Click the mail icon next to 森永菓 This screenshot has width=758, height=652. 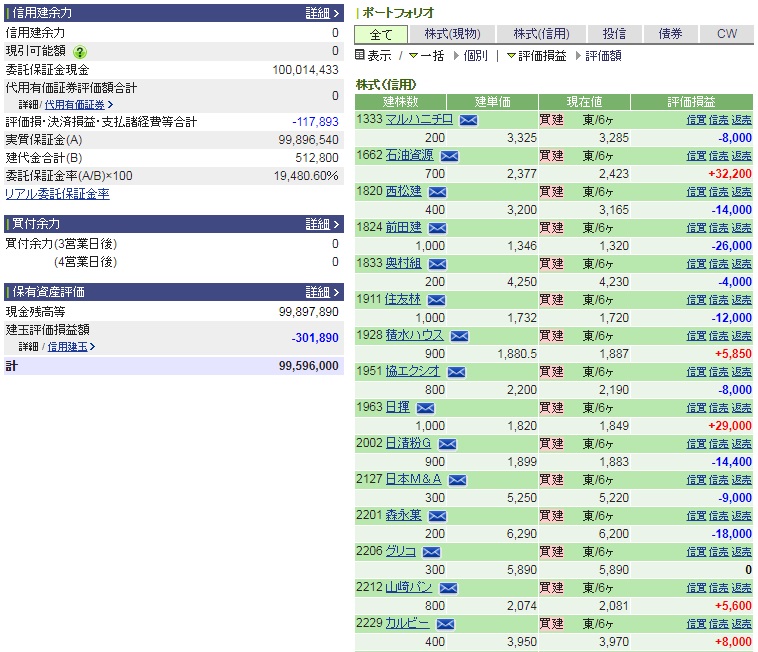pyautogui.click(x=437, y=516)
